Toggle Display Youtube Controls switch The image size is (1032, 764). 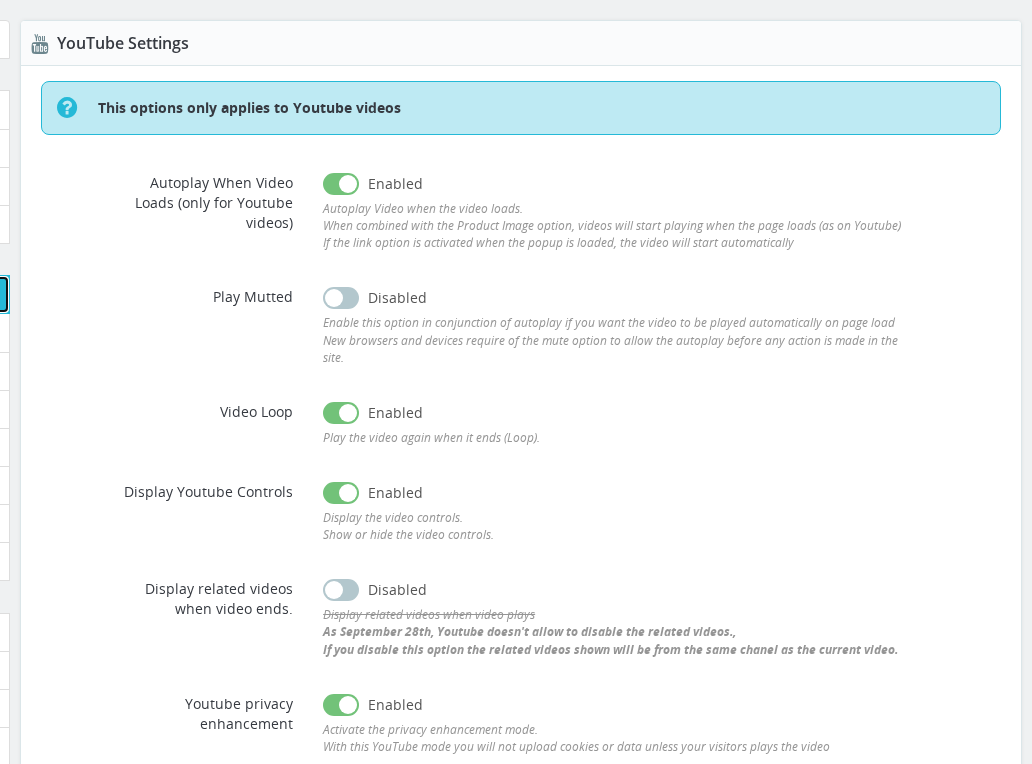[x=341, y=493]
